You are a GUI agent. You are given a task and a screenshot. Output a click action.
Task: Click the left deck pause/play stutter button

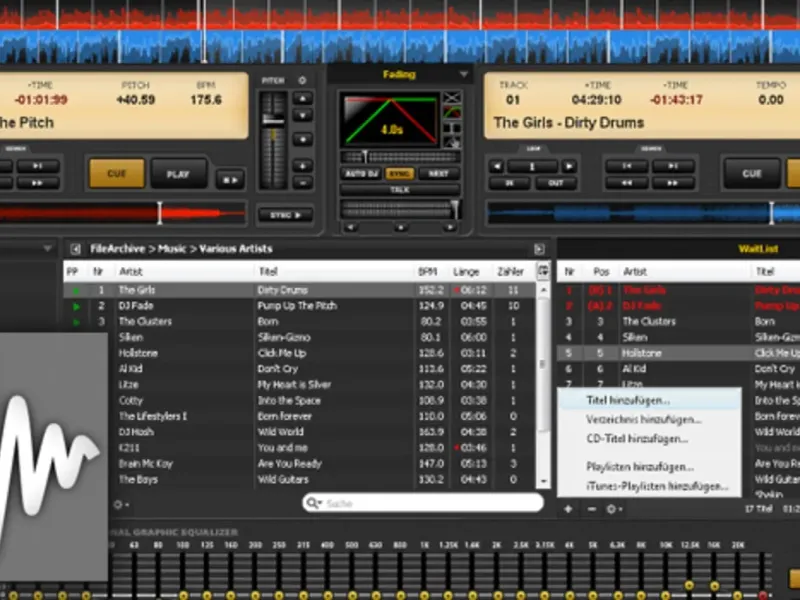click(230, 180)
